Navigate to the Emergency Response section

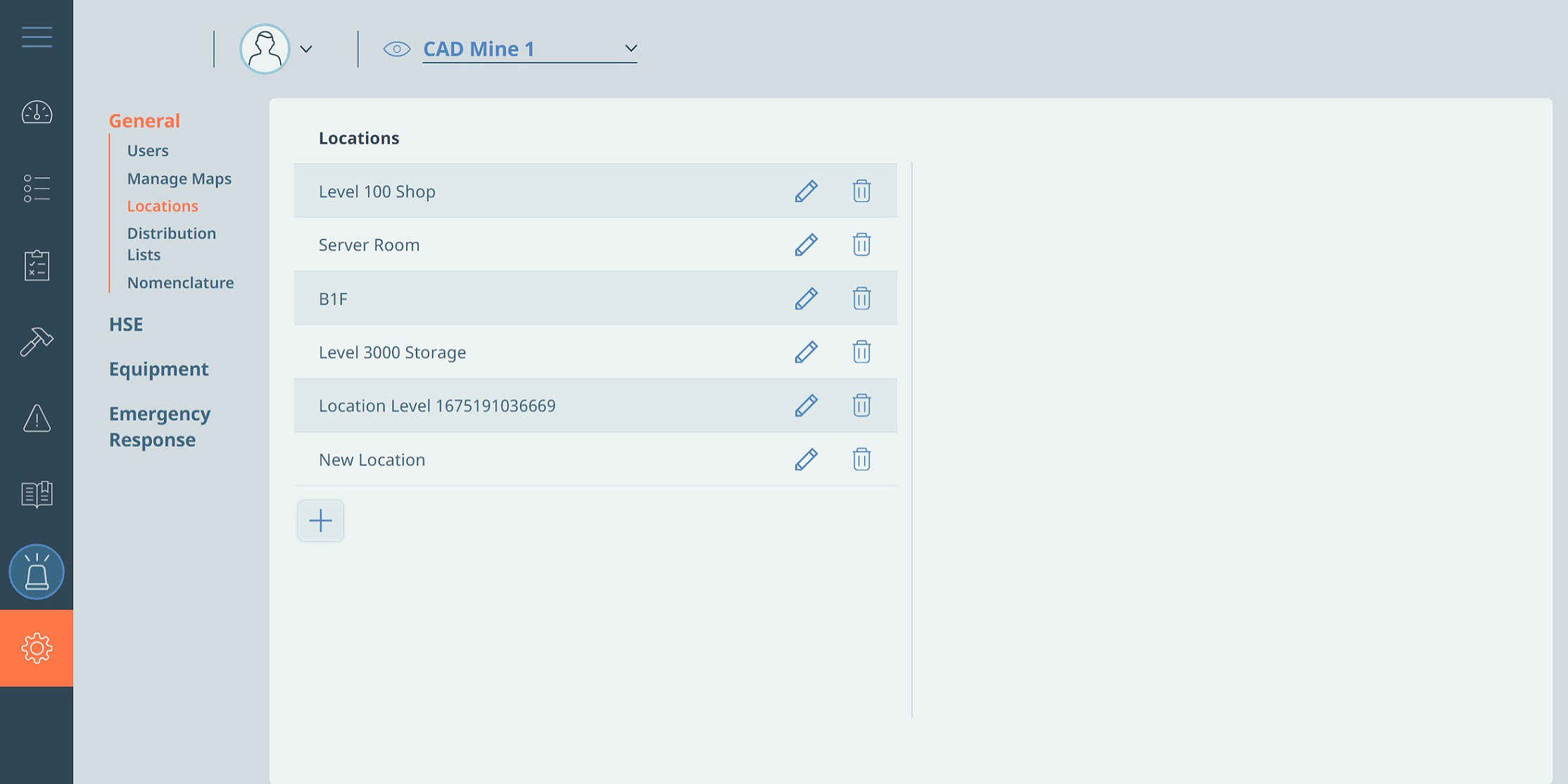point(159,426)
